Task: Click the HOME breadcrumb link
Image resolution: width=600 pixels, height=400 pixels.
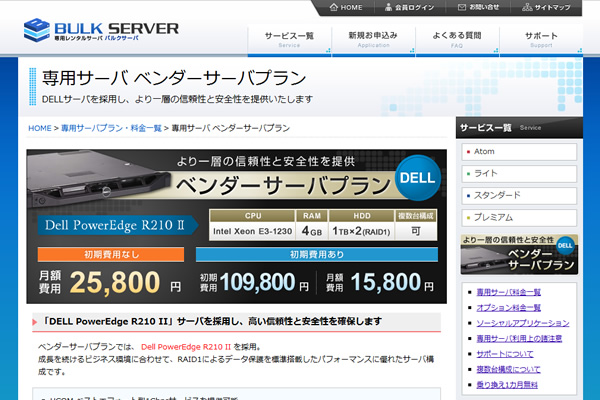Action: [39, 129]
